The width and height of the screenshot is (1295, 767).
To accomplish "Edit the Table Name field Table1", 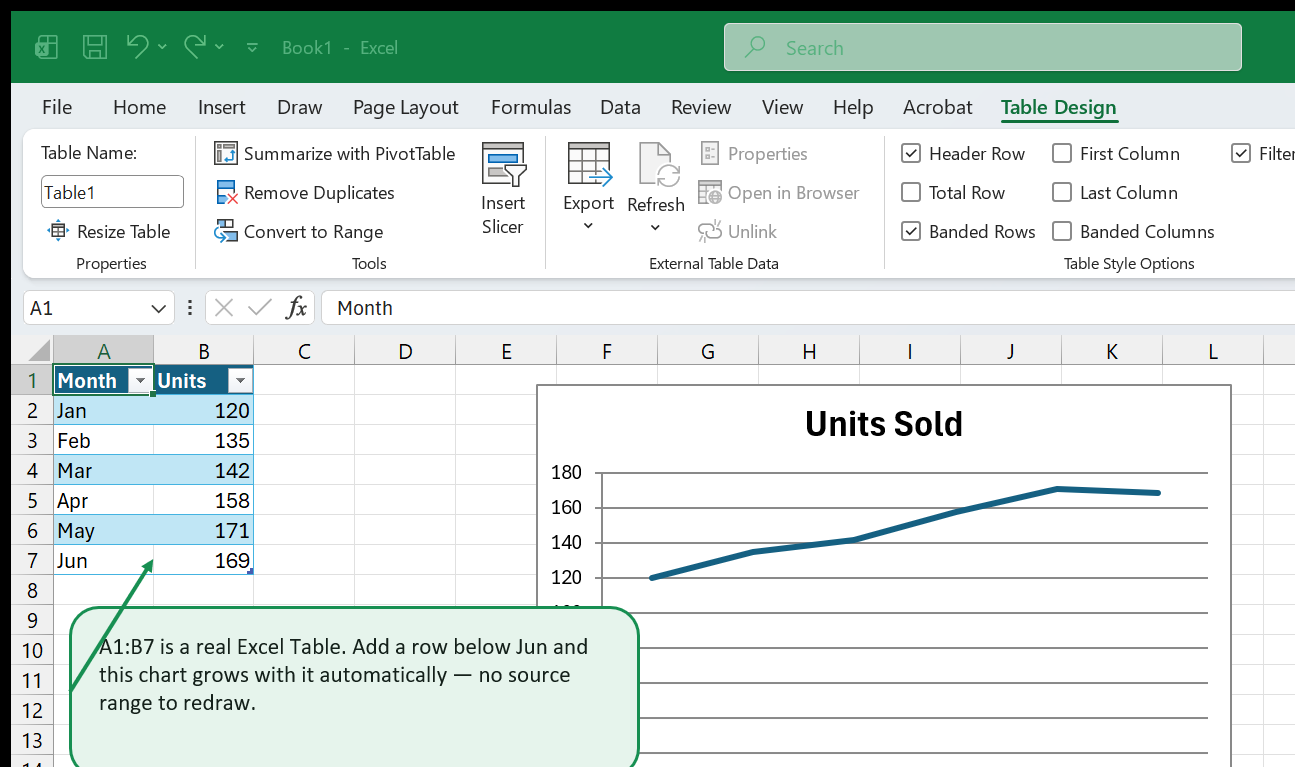I will pos(112,192).
